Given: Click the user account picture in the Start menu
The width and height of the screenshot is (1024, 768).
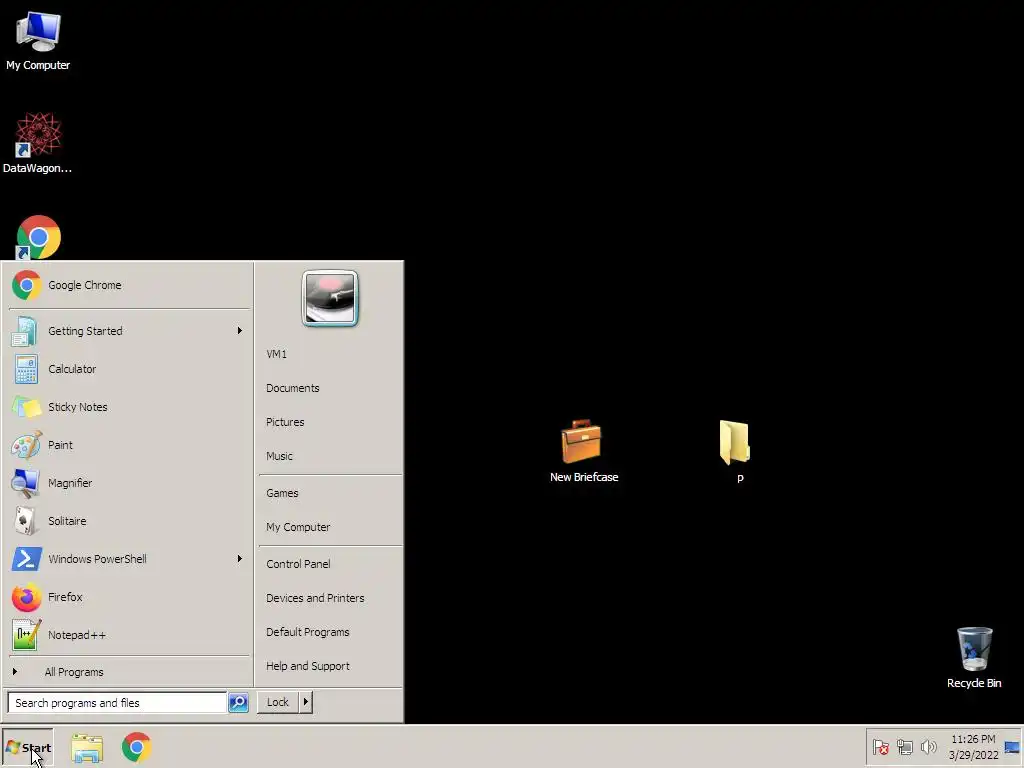Looking at the screenshot, I should click(330, 298).
